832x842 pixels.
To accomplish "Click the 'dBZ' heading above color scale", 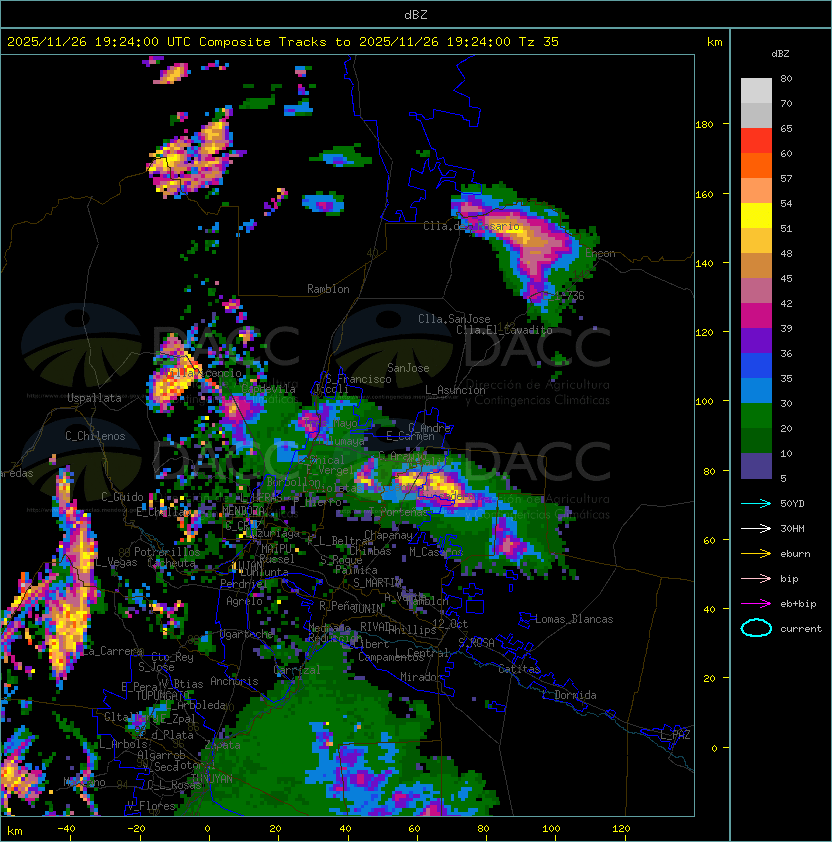I will 780,54.
